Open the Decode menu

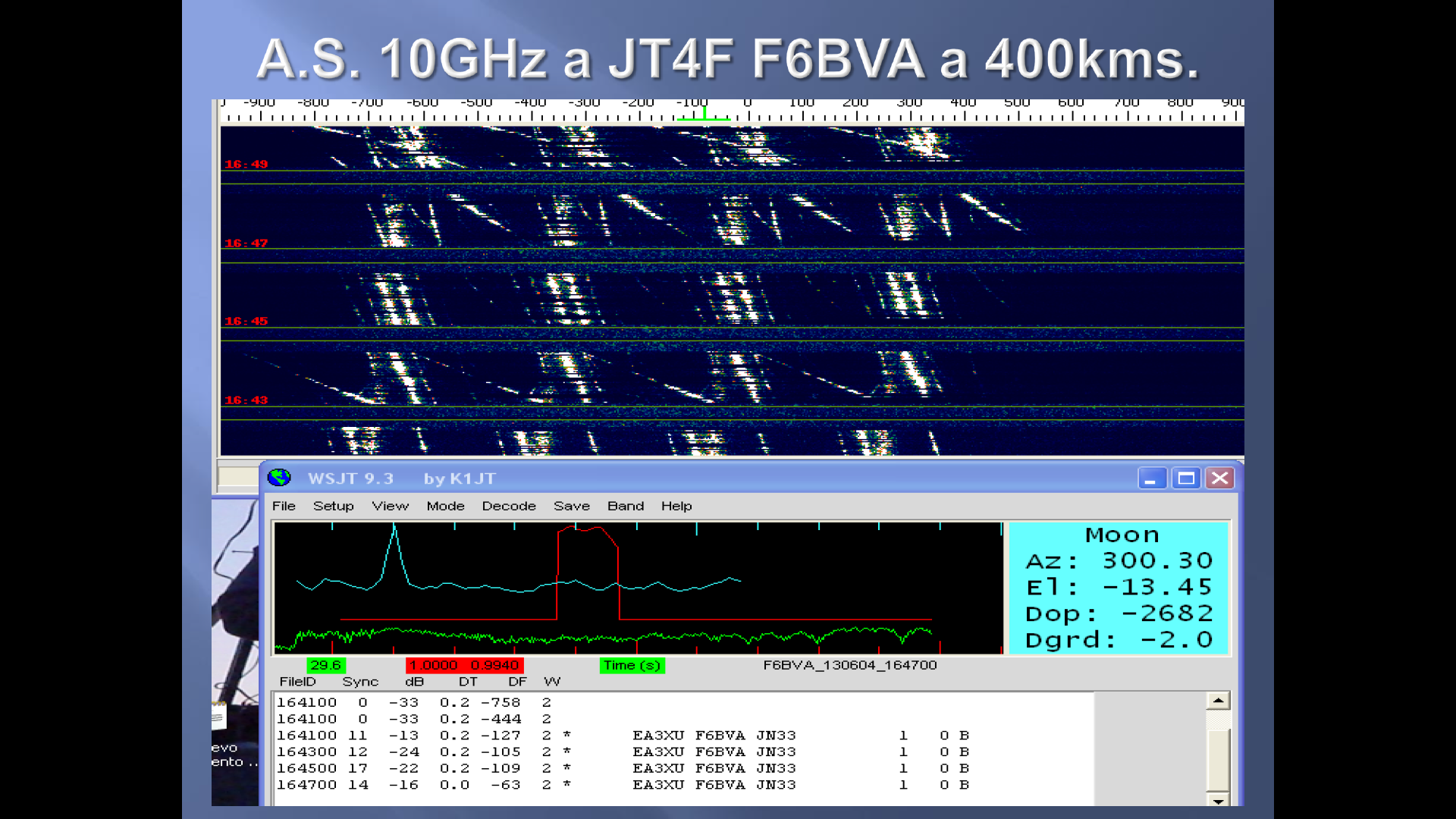pos(509,506)
